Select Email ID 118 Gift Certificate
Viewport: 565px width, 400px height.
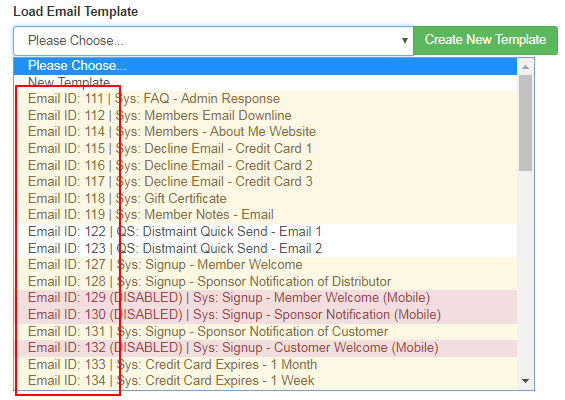point(265,199)
